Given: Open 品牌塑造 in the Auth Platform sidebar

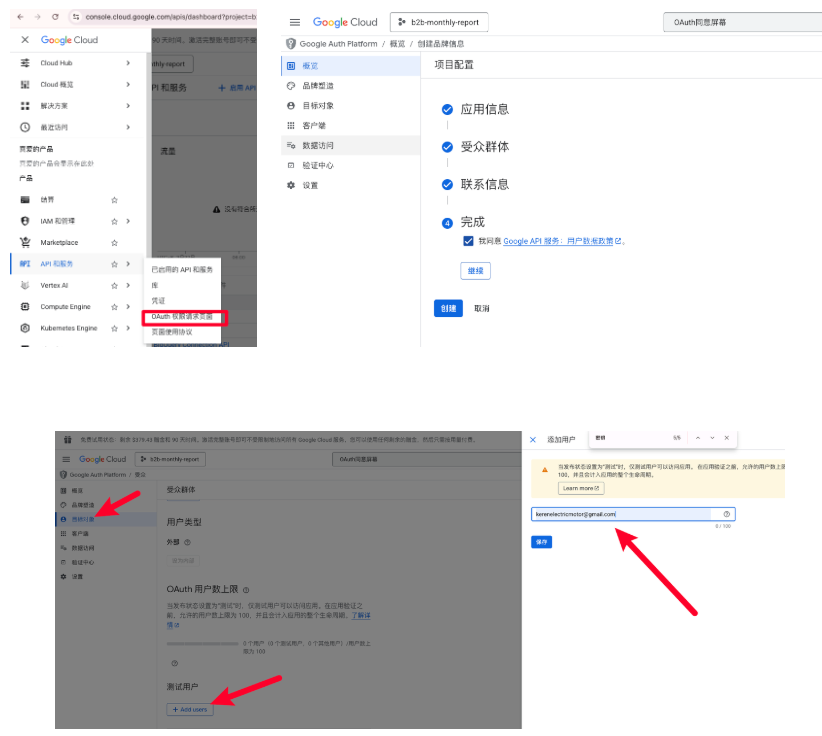Looking at the screenshot, I should coord(351,86).
